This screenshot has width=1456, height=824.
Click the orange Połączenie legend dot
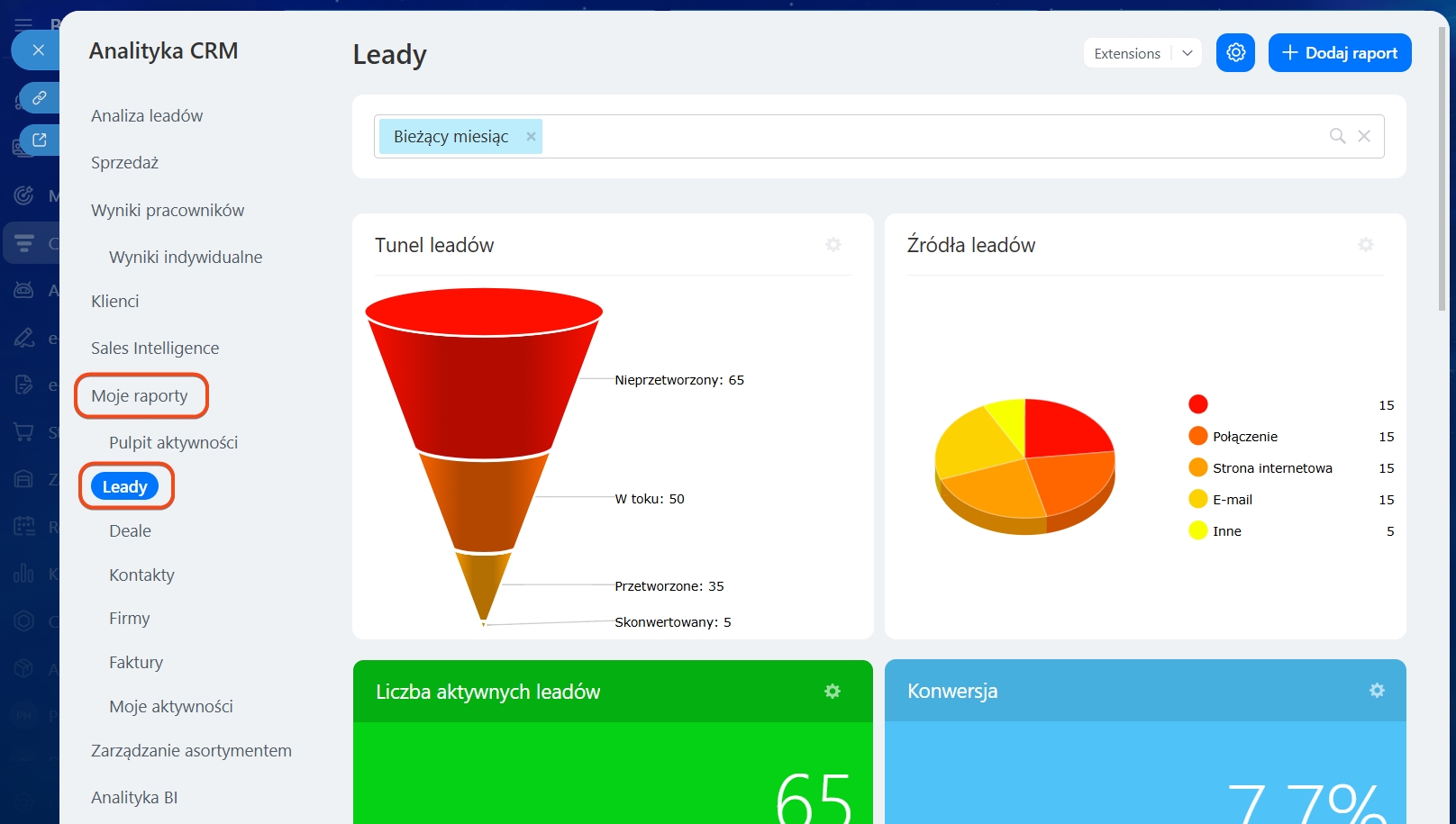(x=1197, y=436)
